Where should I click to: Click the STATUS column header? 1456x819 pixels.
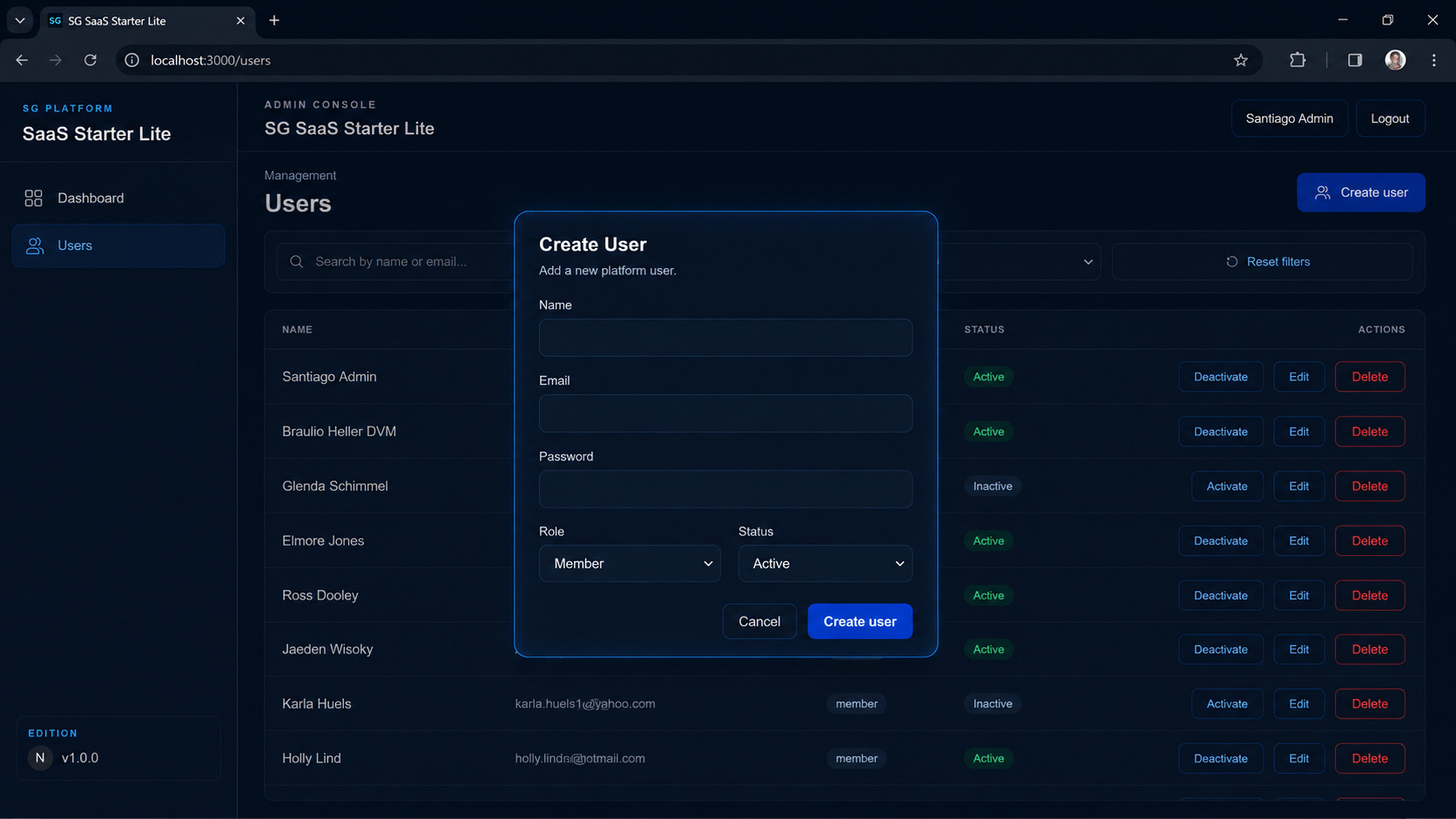point(984,330)
